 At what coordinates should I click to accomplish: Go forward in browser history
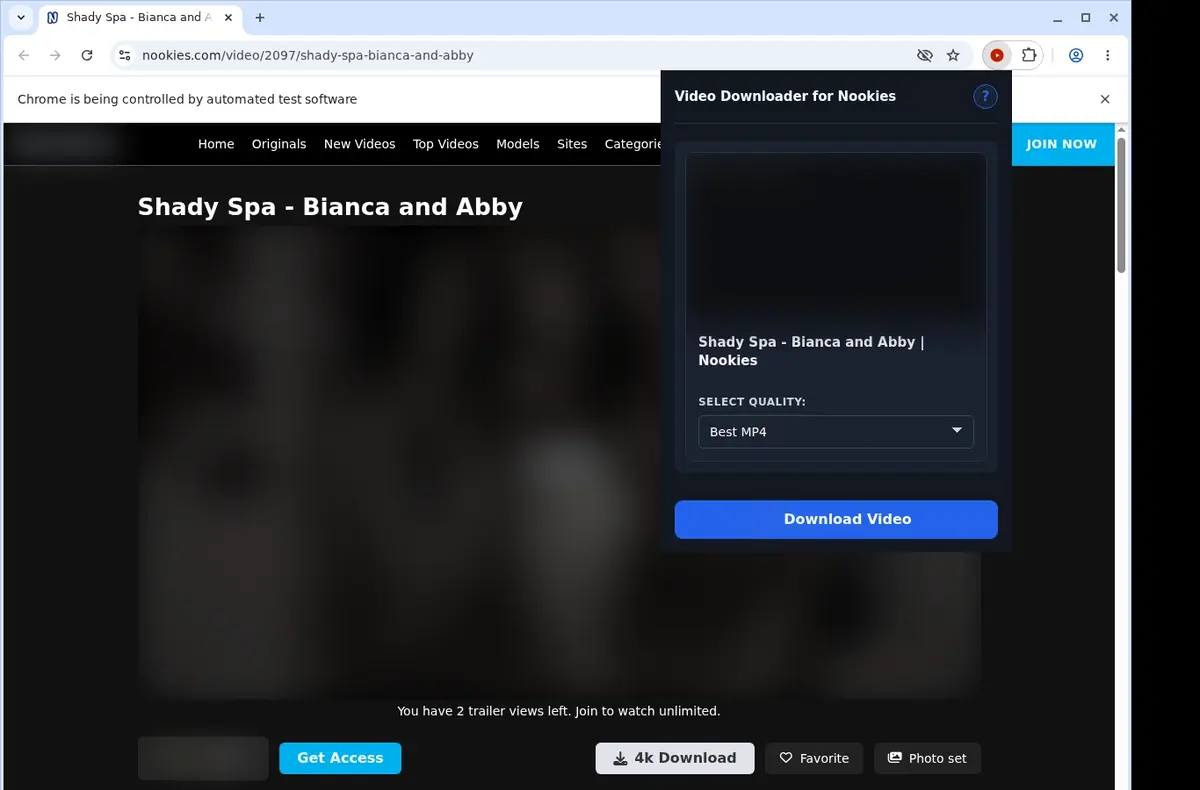pos(56,56)
